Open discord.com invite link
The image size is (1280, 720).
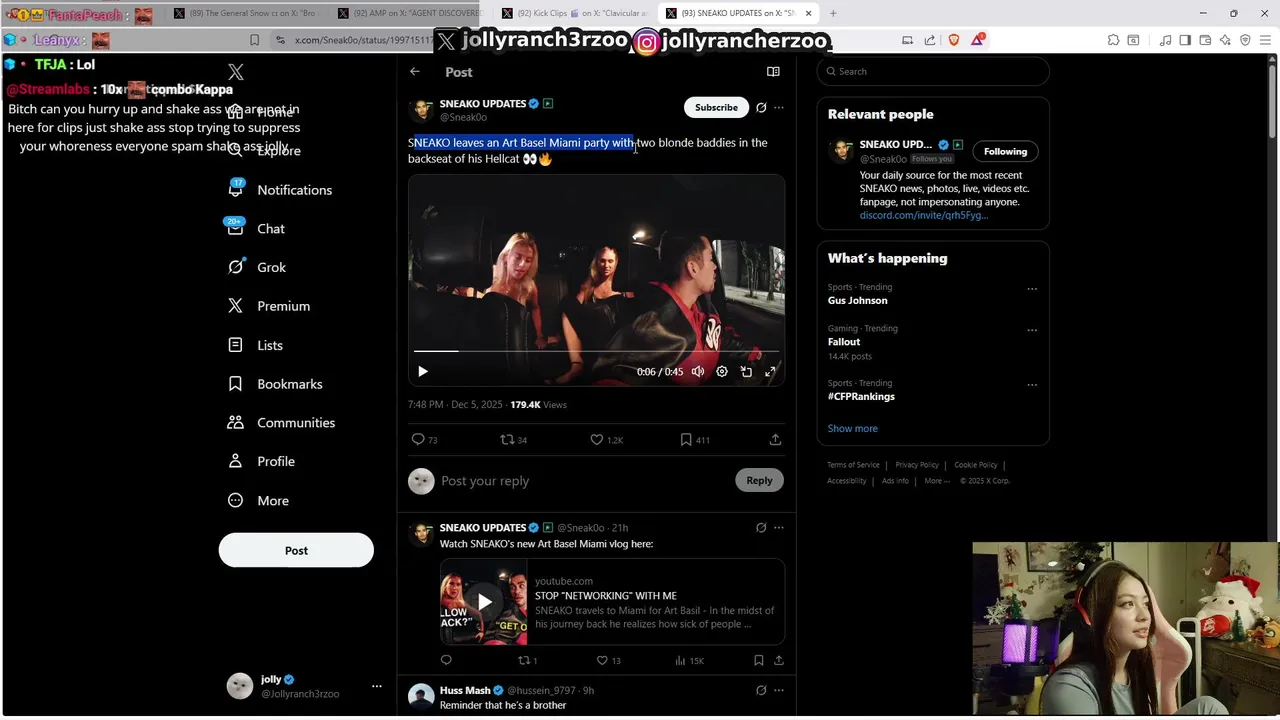pos(924,216)
